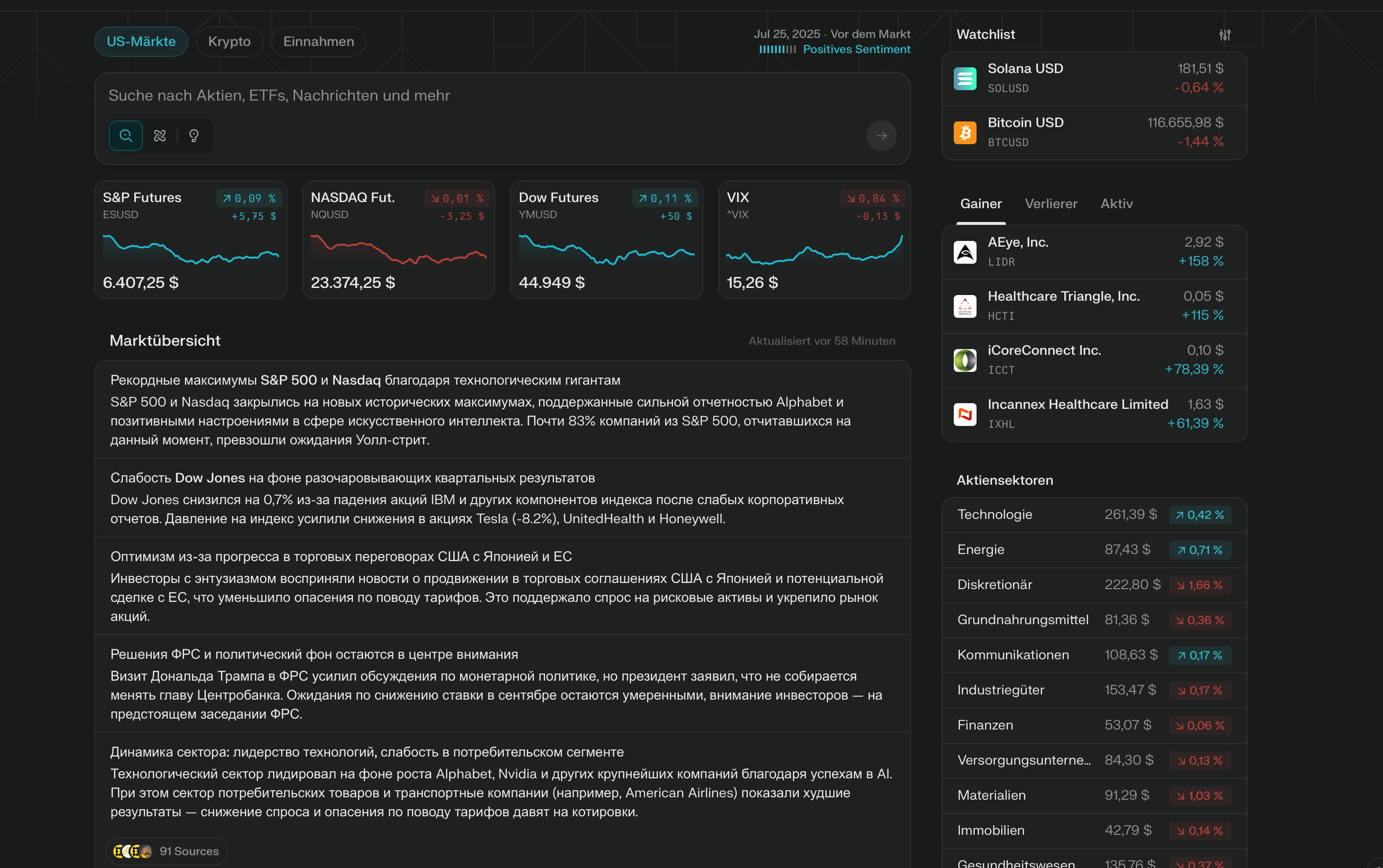Show the Aktiv stocks list
Screen dimensions: 1383x868
[x=1116, y=204]
